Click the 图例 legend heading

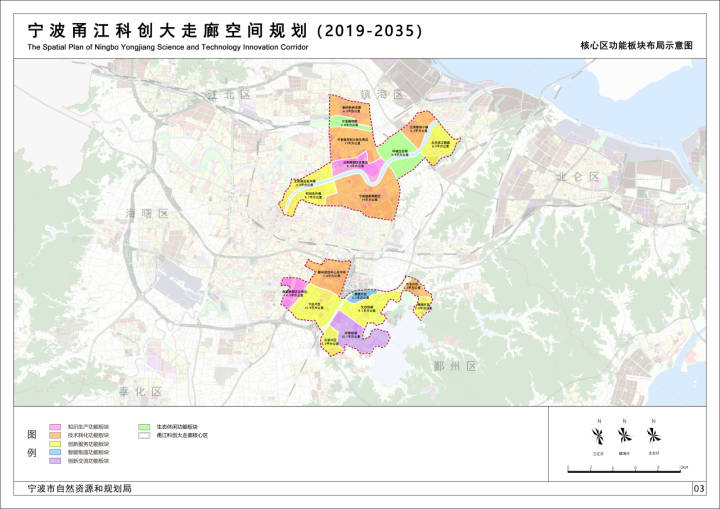point(32,443)
